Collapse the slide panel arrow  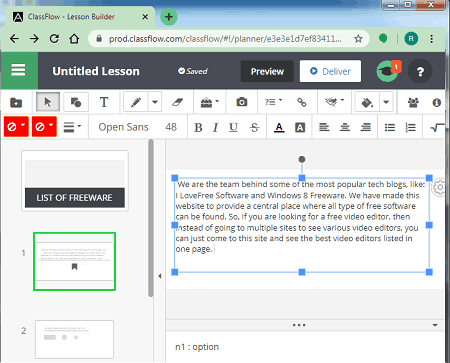tap(160, 276)
